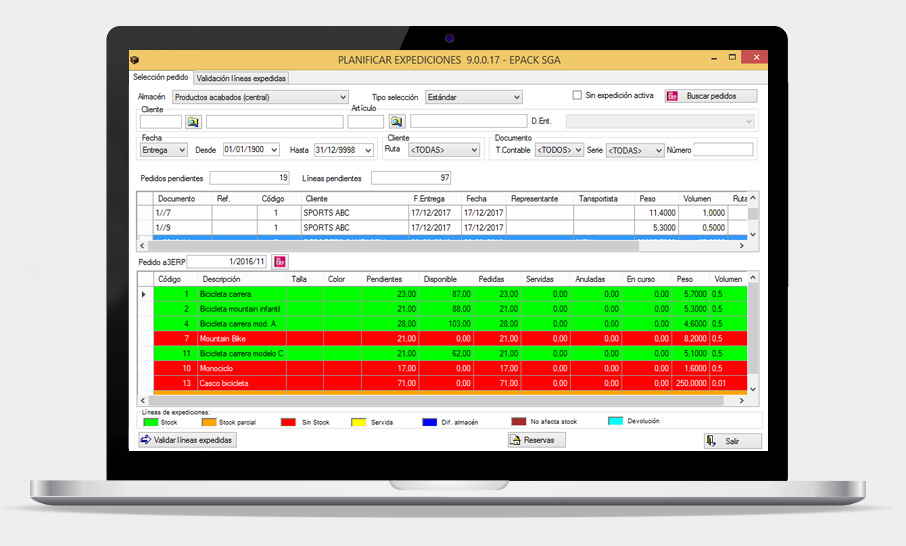Enable the Sin expedición activa checkbox
The width and height of the screenshot is (906, 546).
click(x=577, y=96)
